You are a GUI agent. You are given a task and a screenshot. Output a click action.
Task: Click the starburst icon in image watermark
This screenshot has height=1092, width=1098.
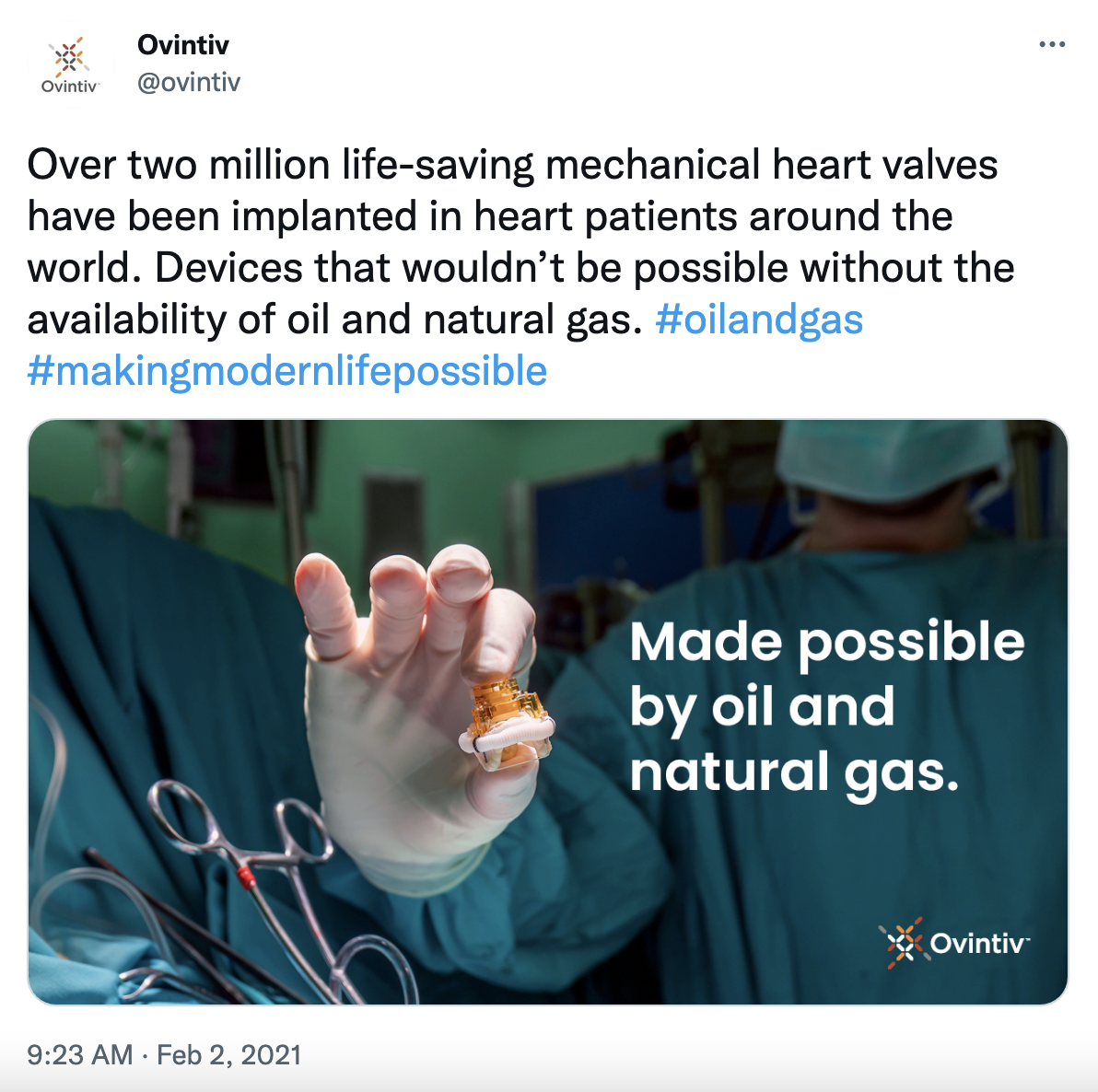pyautogui.click(x=902, y=943)
